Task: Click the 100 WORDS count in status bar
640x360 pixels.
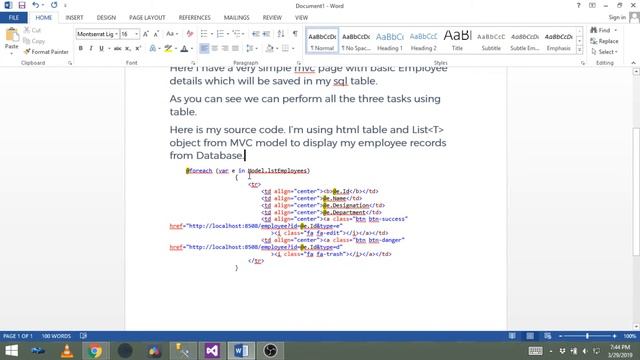Action: [x=56, y=336]
